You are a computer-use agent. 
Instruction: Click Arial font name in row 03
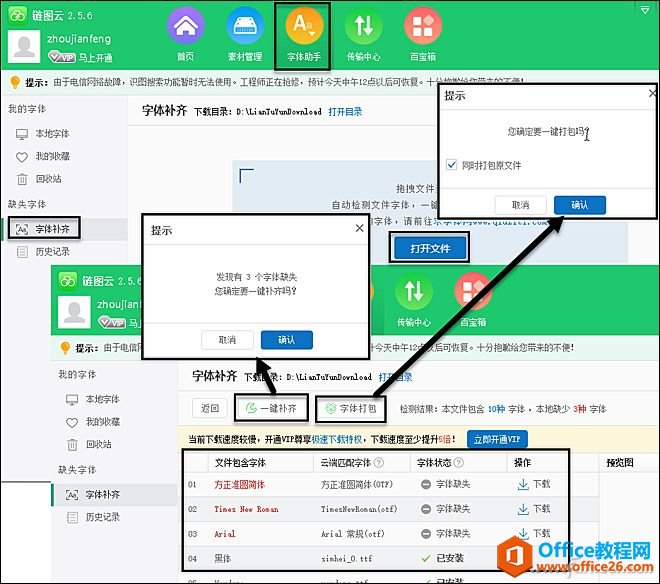225,534
